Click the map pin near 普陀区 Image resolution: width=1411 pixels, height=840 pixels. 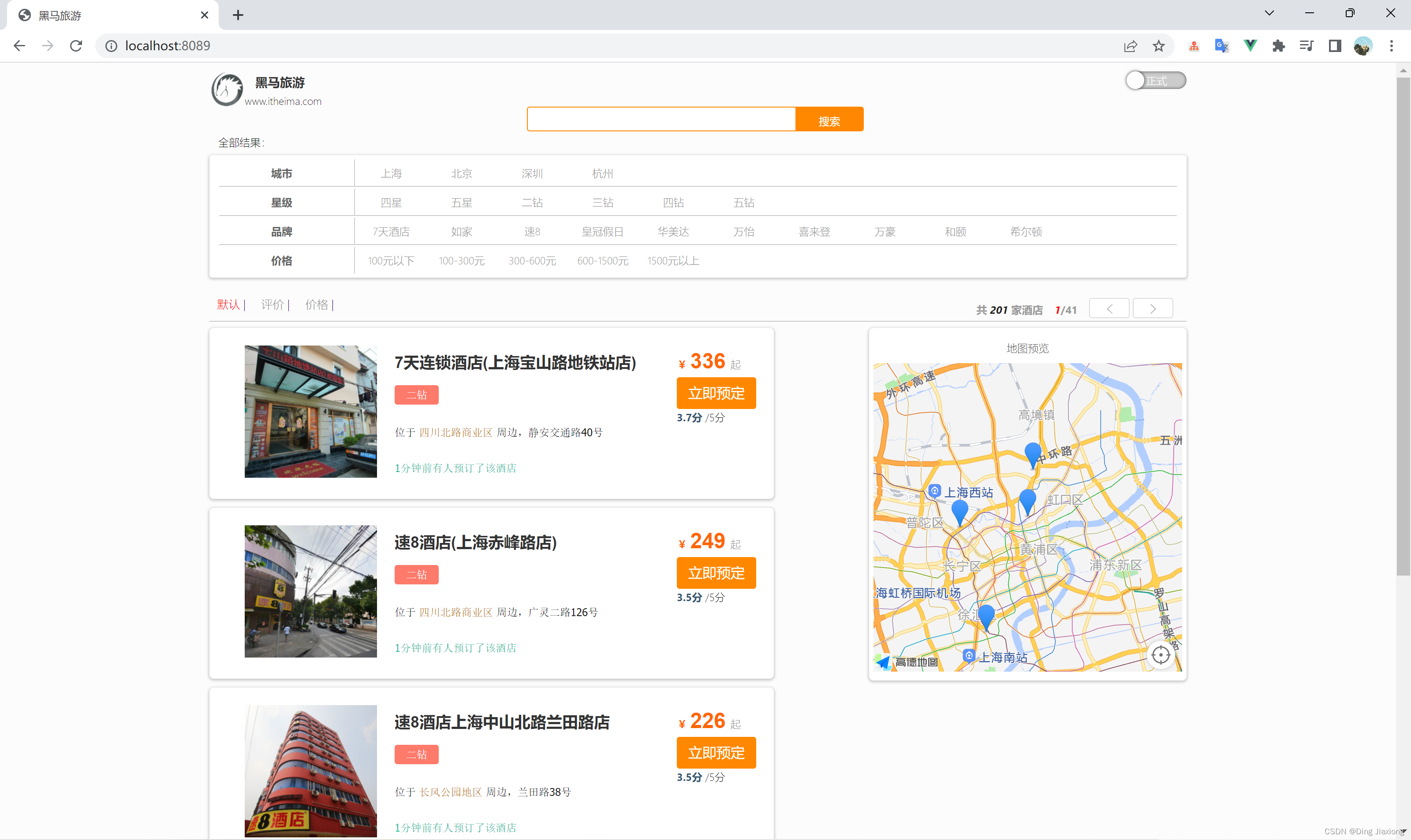(x=959, y=513)
